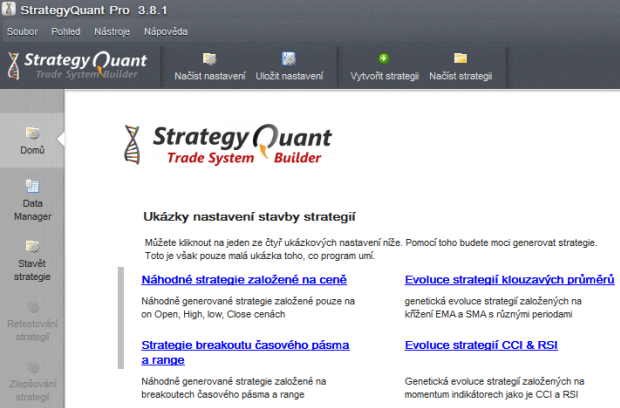This screenshot has width=620, height=408.
Task: Open the Soubor menu
Action: 22,32
